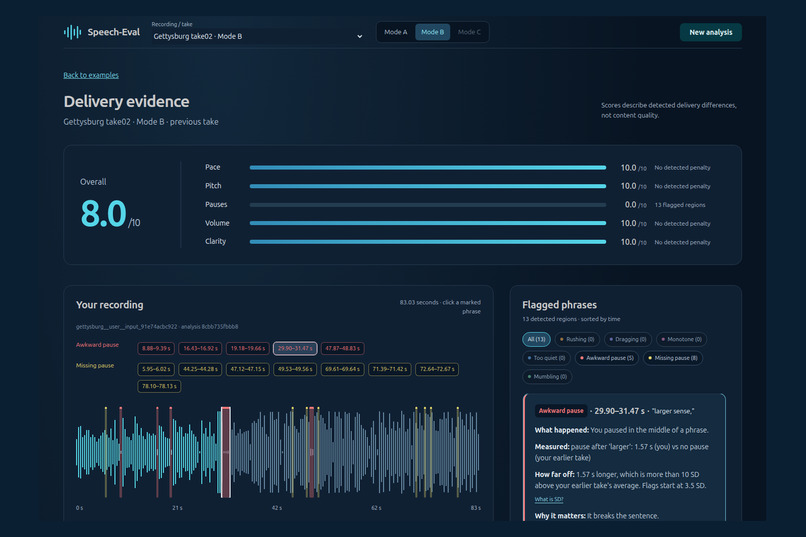Select missing pause chip 44.25–44.28 s

(200, 369)
